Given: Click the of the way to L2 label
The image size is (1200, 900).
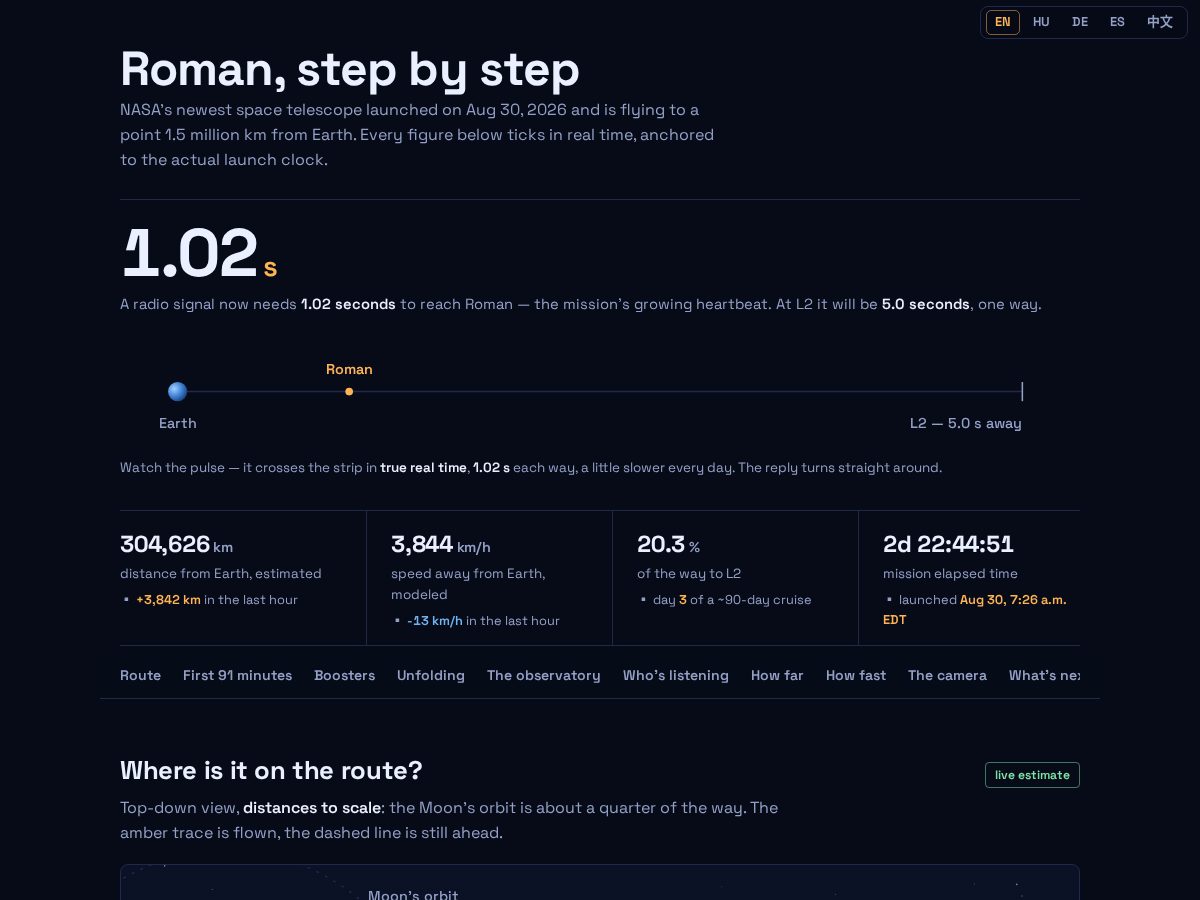Looking at the screenshot, I should [689, 574].
